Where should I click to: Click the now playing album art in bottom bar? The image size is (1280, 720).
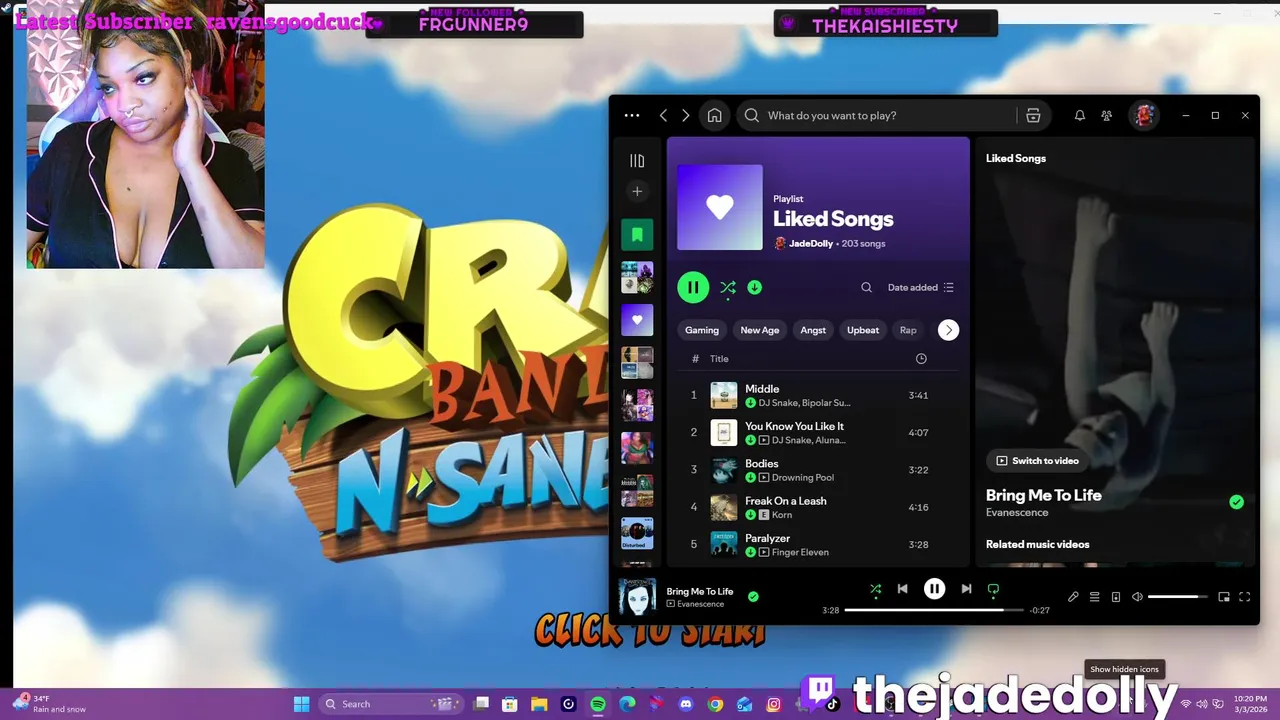pyautogui.click(x=637, y=597)
